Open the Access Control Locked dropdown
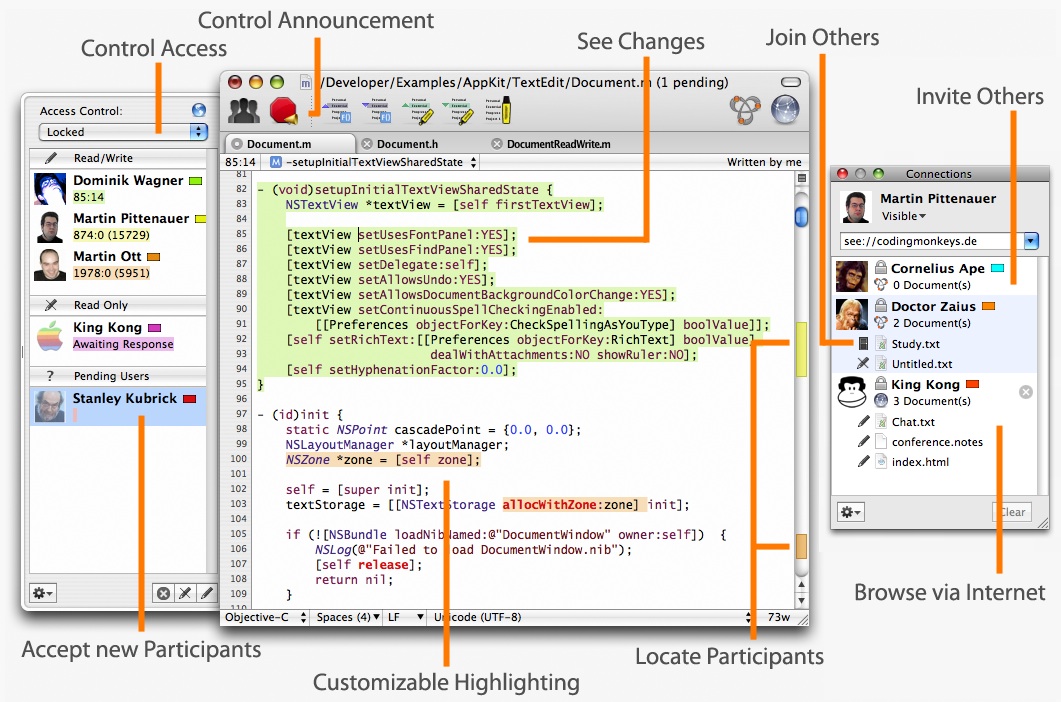1061x702 pixels. coord(123,132)
